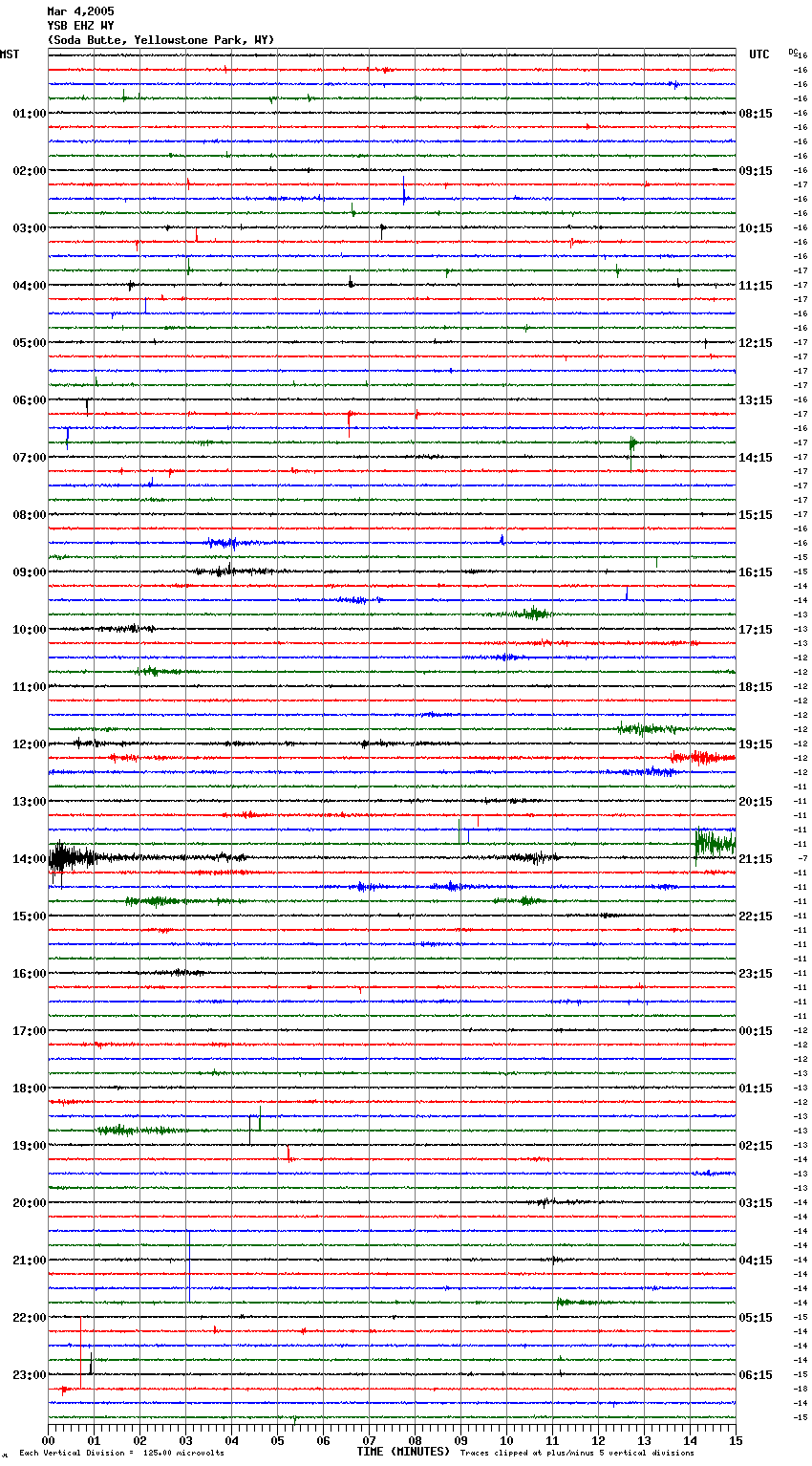Click the '16:00' MST time label
Screen dimensions: 812x1466
click(x=30, y=974)
